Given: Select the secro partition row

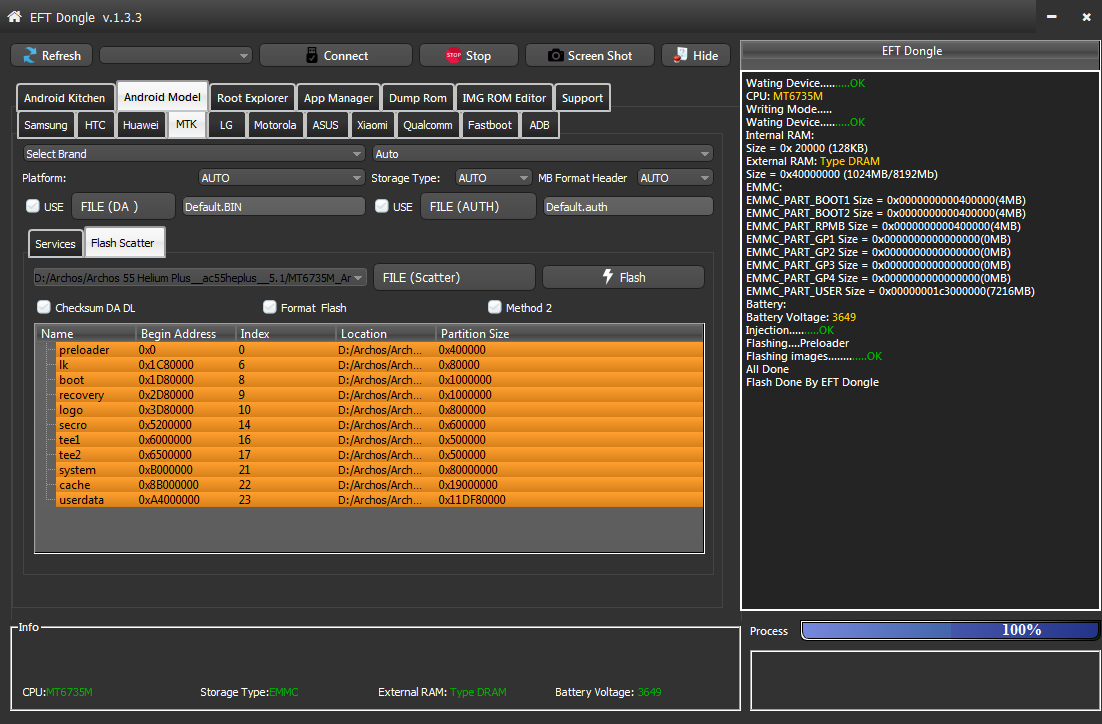Looking at the screenshot, I should coord(380,425).
